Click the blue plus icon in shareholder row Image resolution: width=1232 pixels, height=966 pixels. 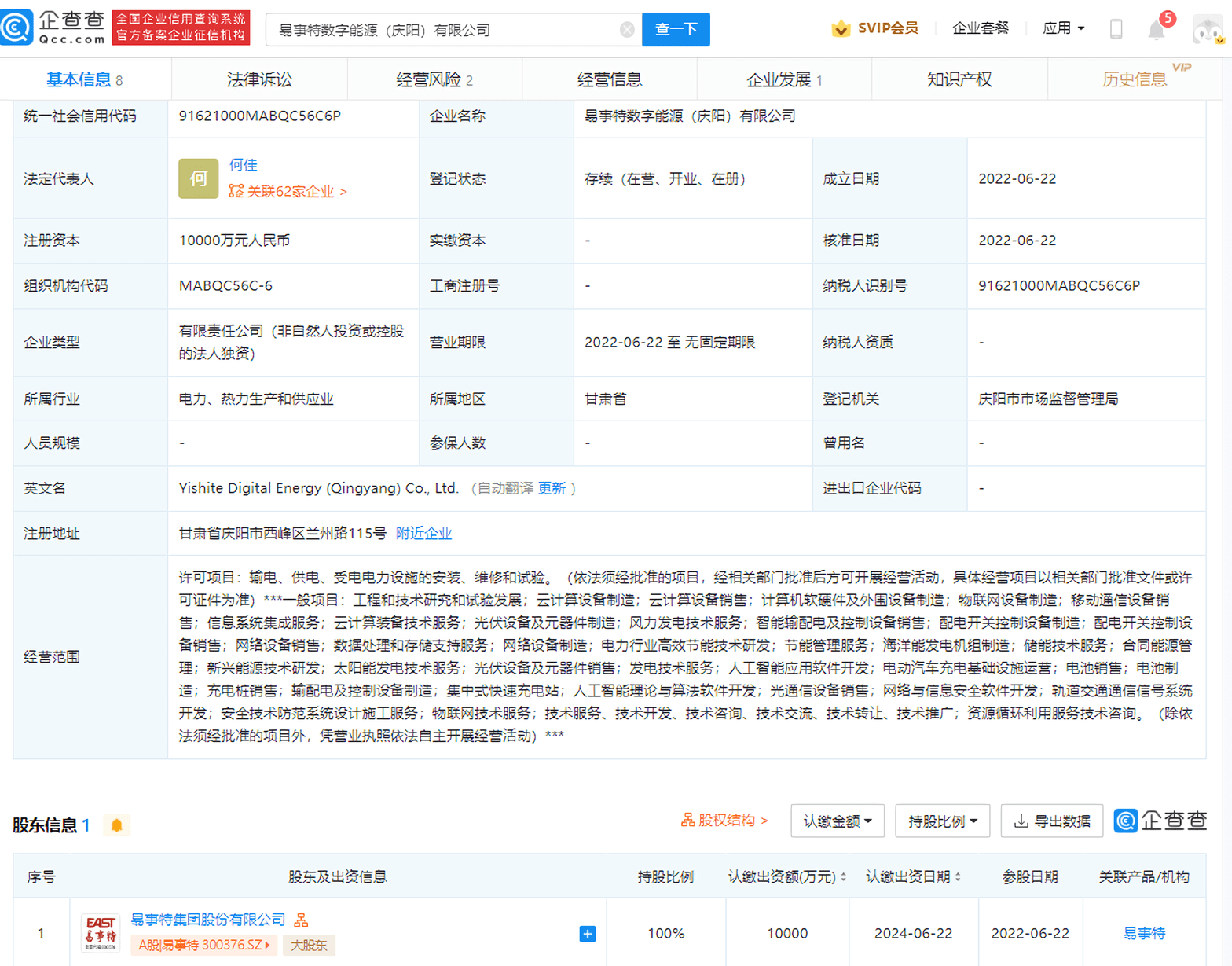[x=587, y=934]
